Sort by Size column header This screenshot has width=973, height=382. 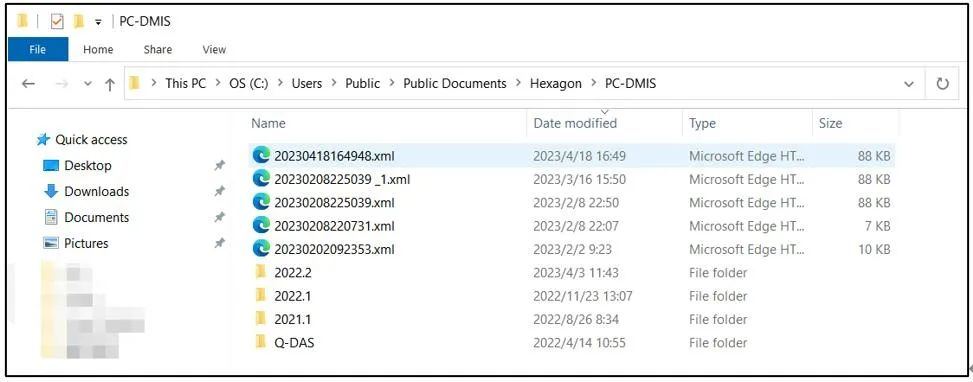click(x=830, y=123)
